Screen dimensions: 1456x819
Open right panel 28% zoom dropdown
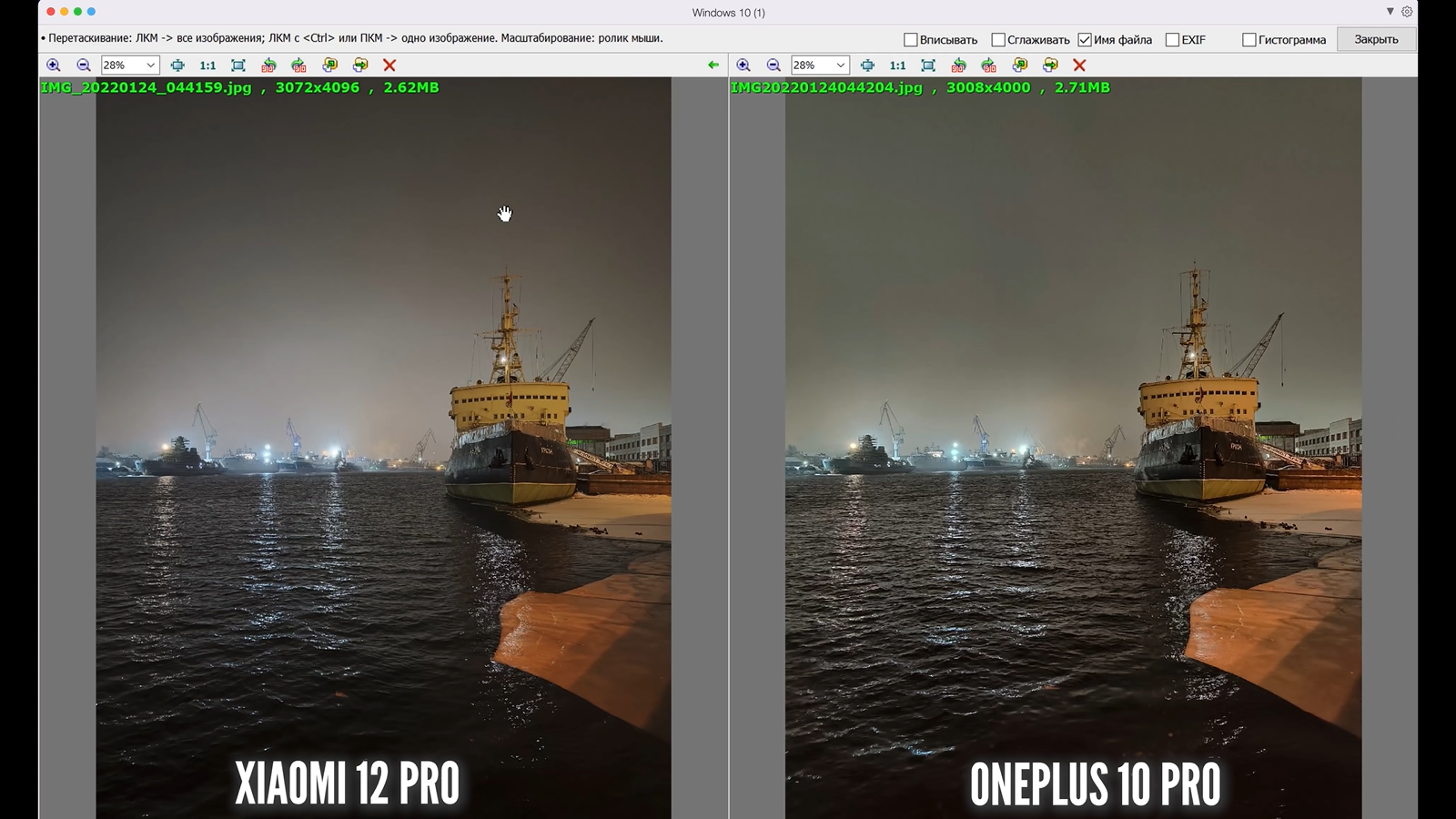[x=840, y=66]
